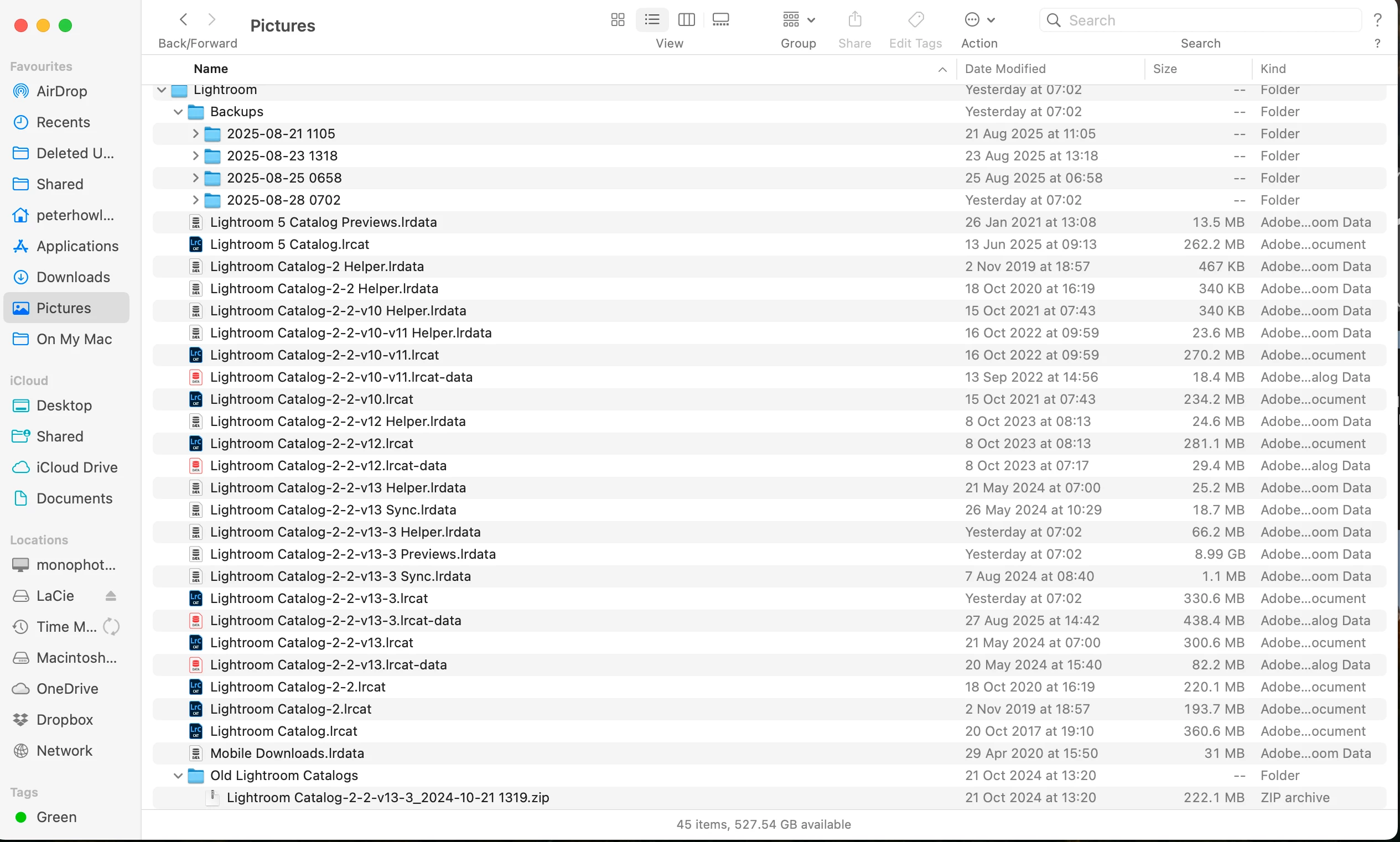Screen dimensions: 1400x842
Task: Sort by Date Modified column
Action: point(1005,69)
